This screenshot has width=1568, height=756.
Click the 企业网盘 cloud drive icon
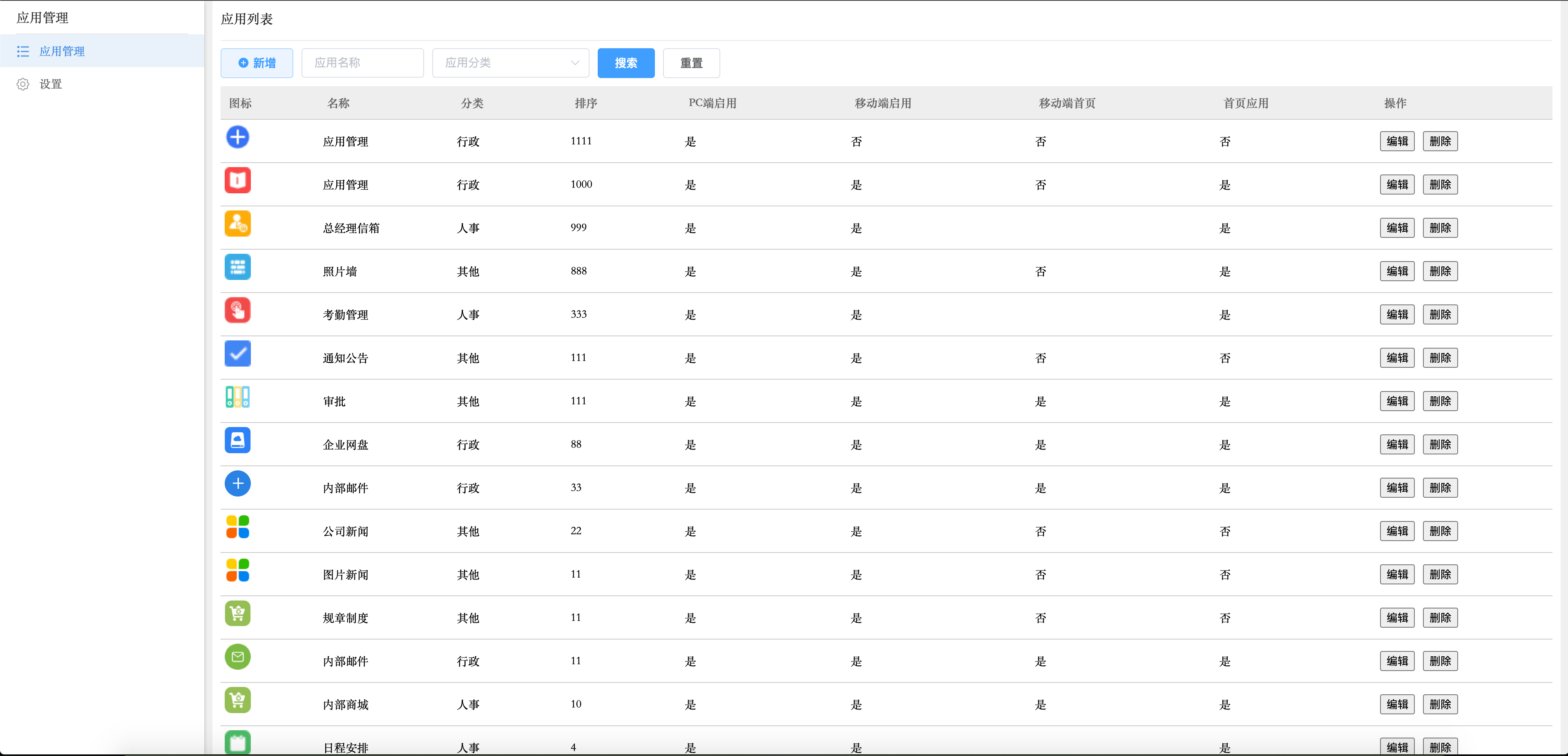(x=237, y=440)
